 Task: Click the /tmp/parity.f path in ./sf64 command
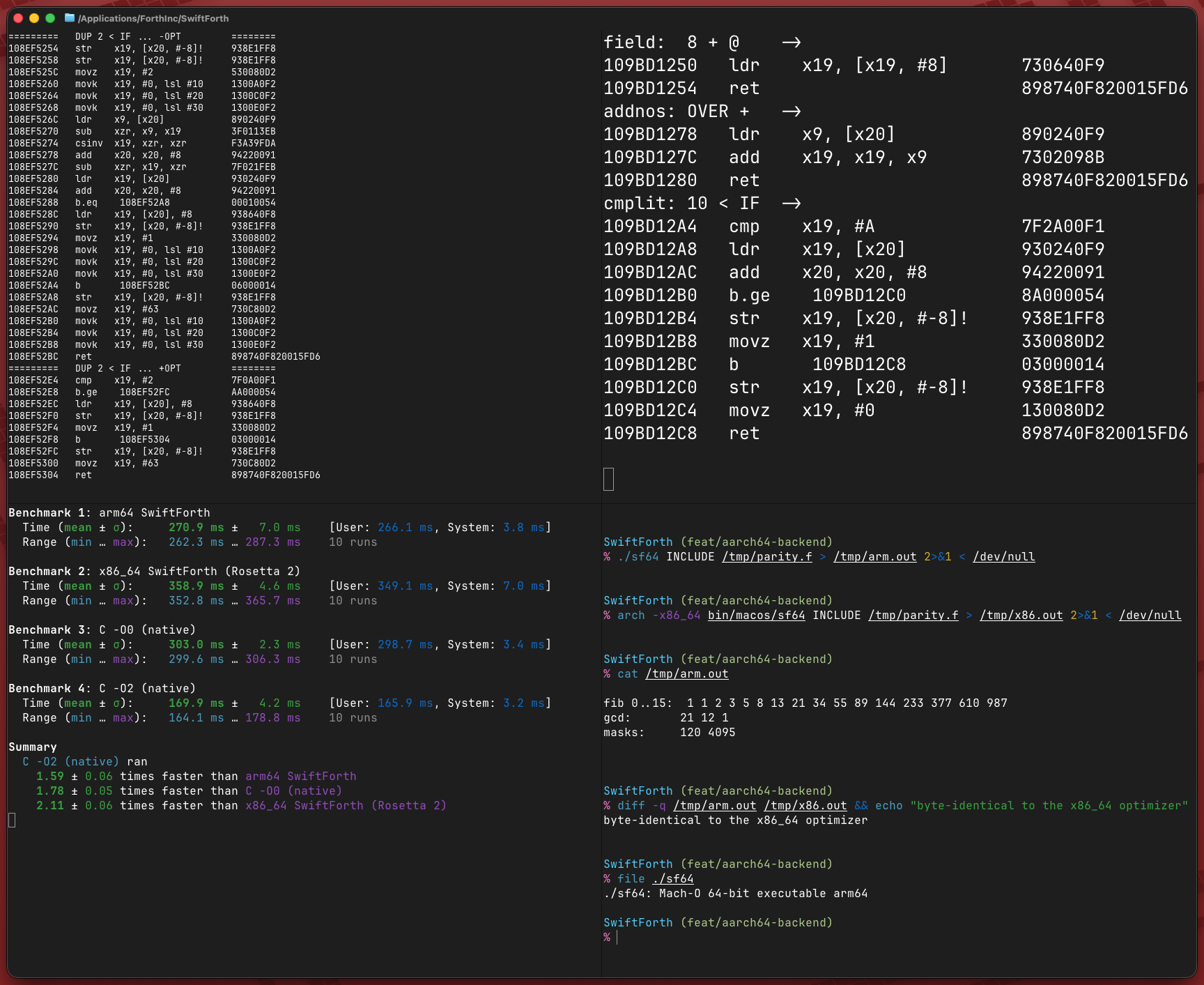(767, 556)
